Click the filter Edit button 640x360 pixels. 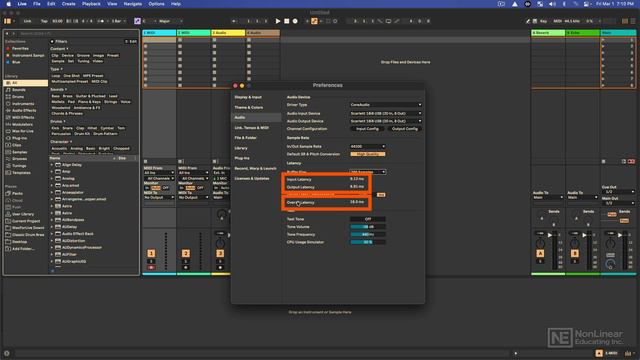click(131, 41)
